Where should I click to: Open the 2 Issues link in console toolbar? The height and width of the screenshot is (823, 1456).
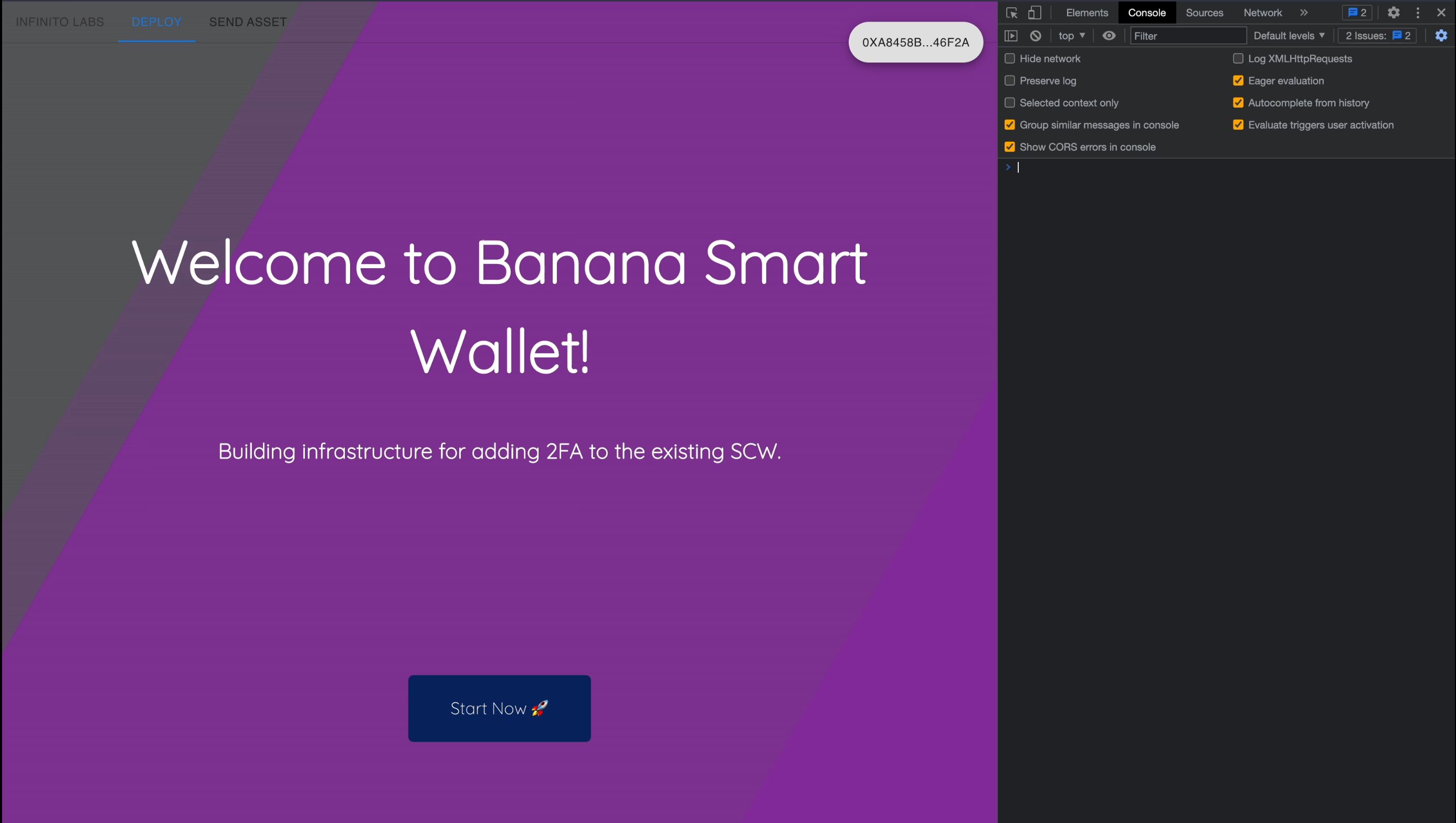[1378, 36]
